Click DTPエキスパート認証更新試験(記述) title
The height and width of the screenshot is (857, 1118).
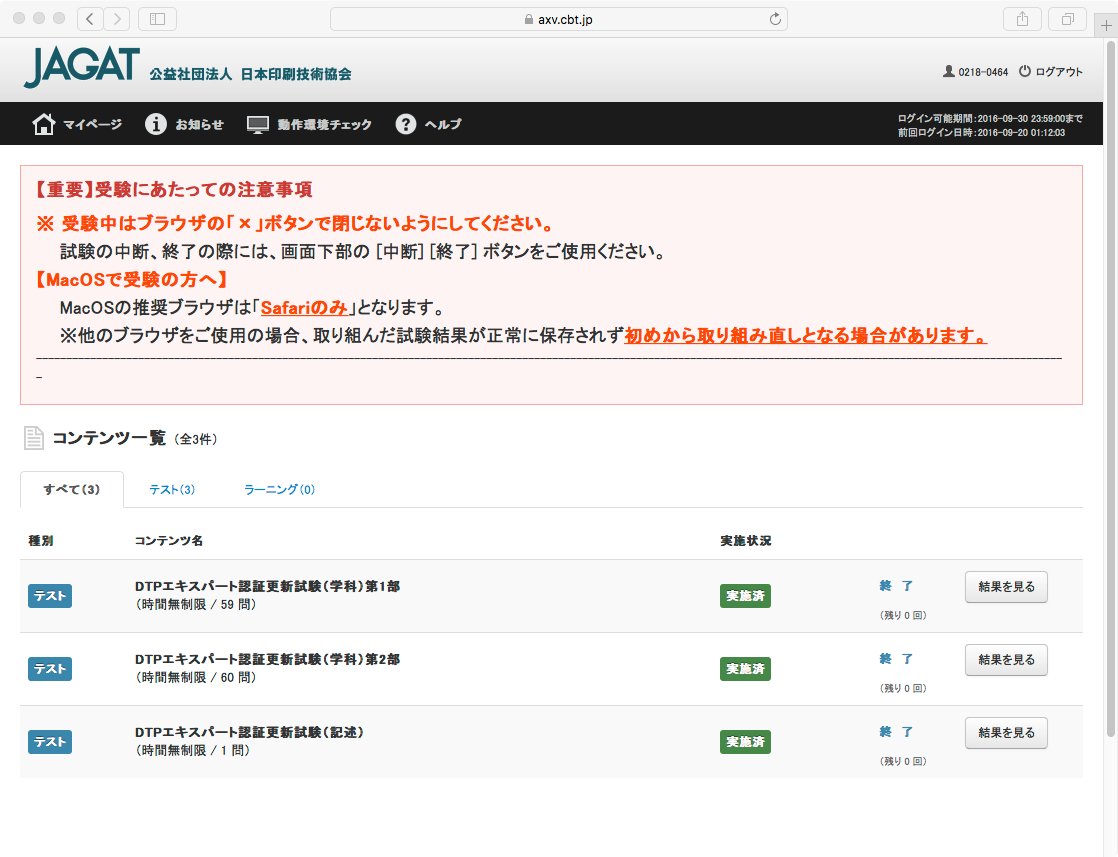click(249, 732)
